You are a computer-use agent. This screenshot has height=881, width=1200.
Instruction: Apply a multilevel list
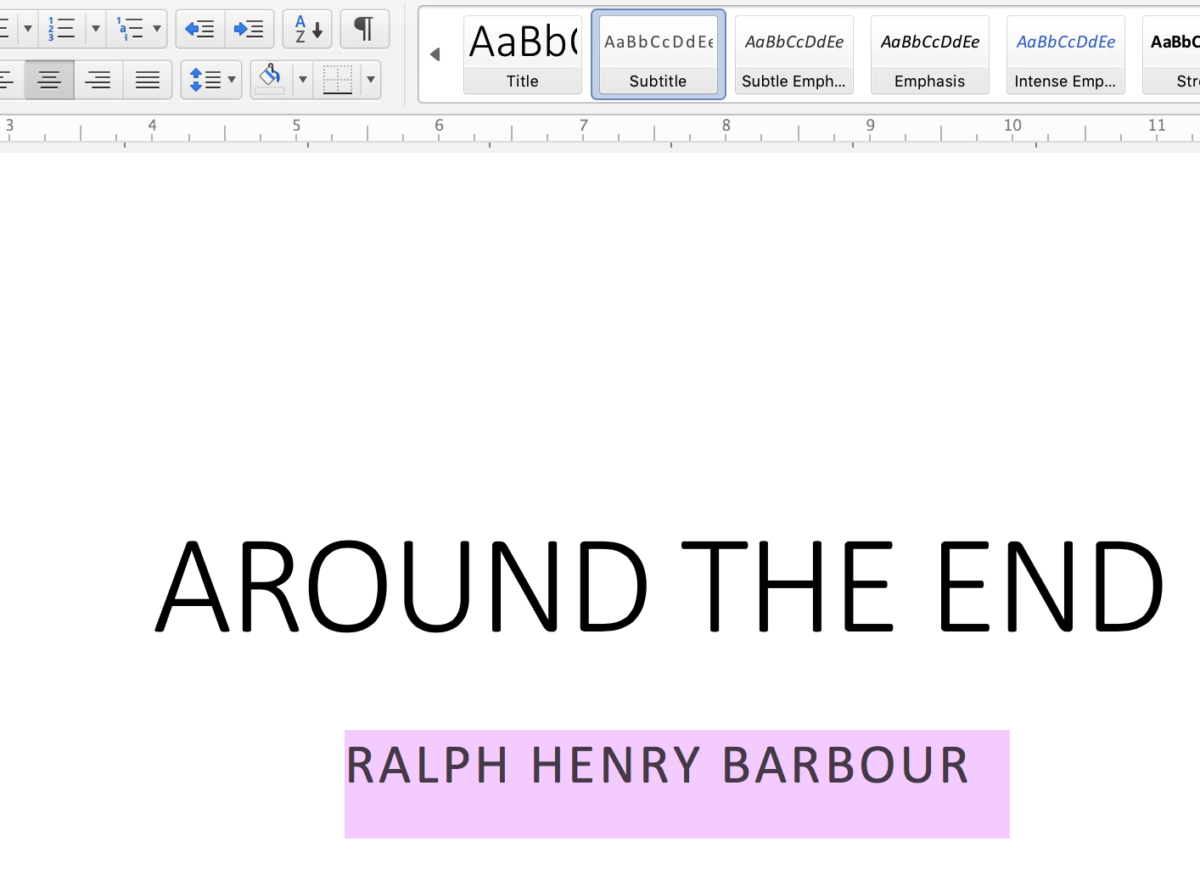pos(131,29)
